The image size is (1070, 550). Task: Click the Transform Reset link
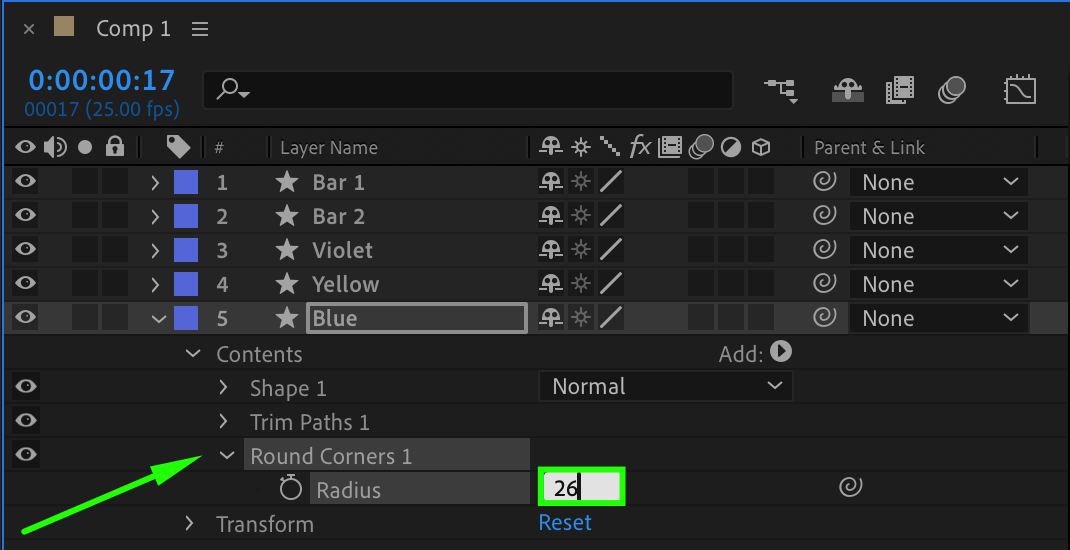[x=565, y=523]
